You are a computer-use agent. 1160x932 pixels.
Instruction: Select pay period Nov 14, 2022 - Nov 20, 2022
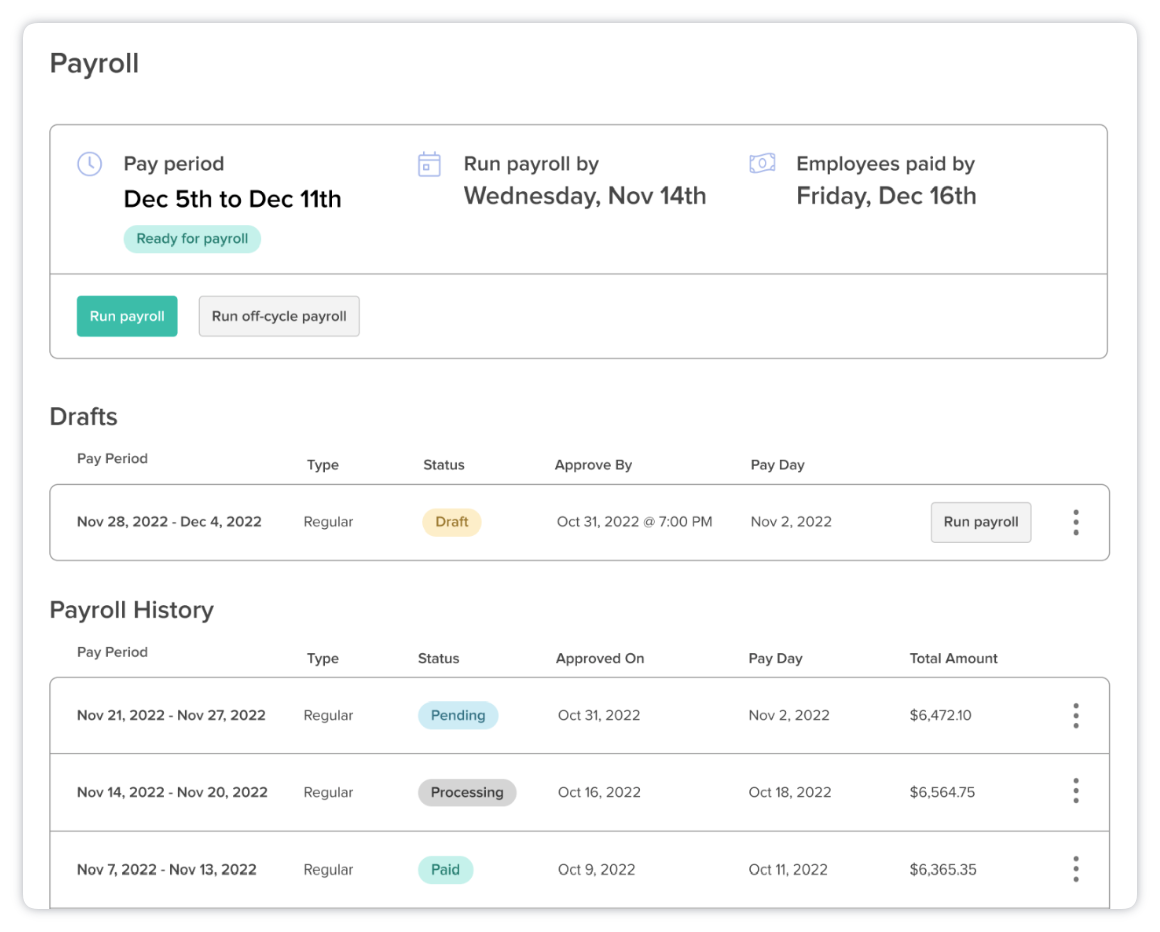[172, 792]
